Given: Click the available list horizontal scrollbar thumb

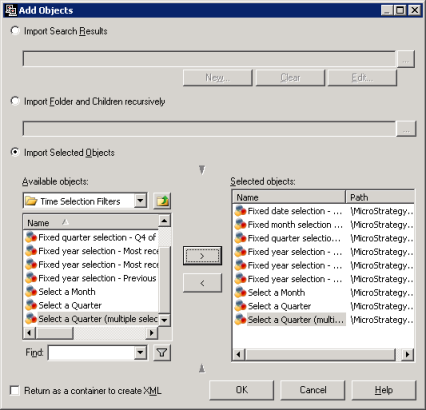Looking at the screenshot, I should 54,333.
